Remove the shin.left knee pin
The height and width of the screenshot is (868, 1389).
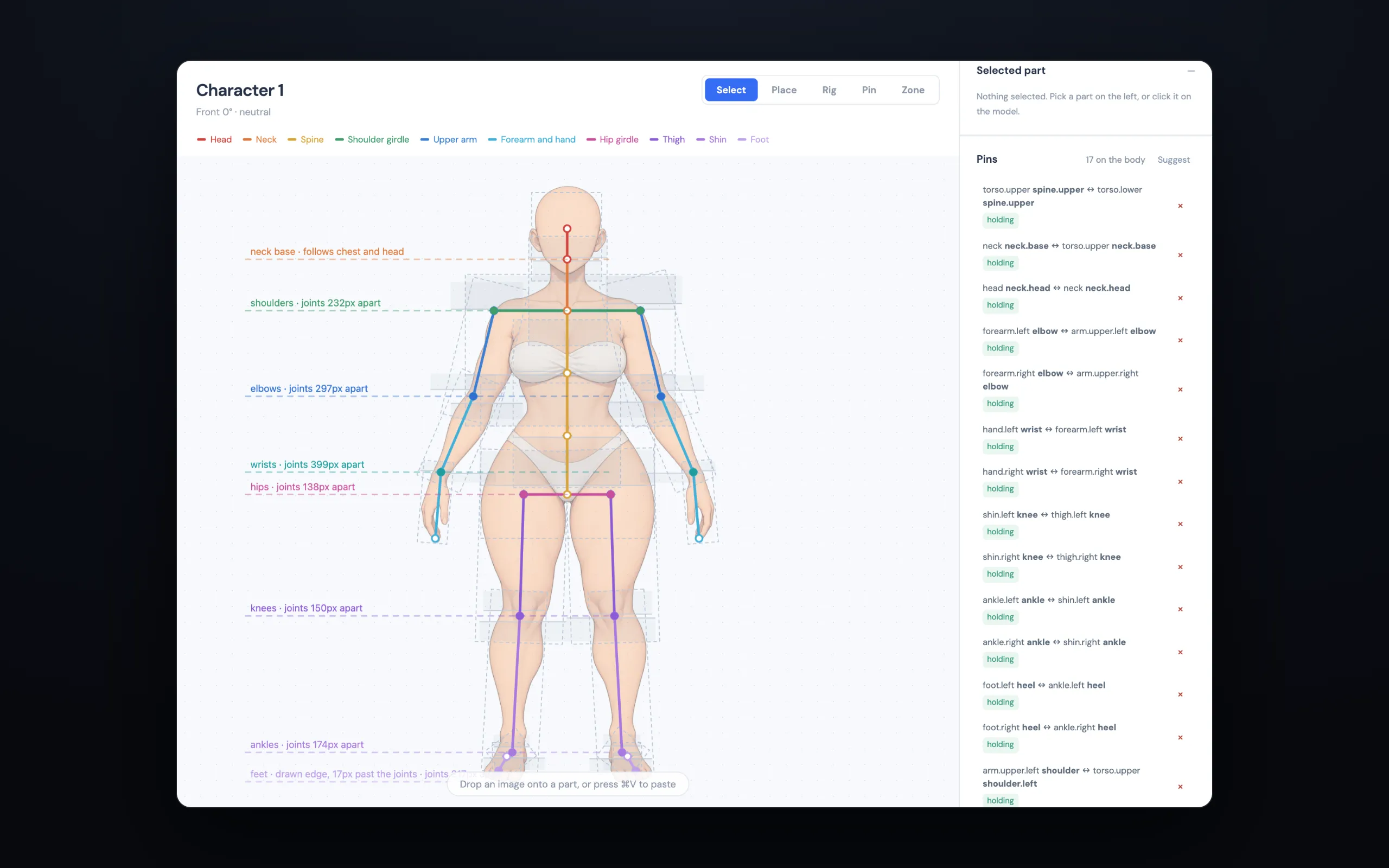click(x=1180, y=524)
